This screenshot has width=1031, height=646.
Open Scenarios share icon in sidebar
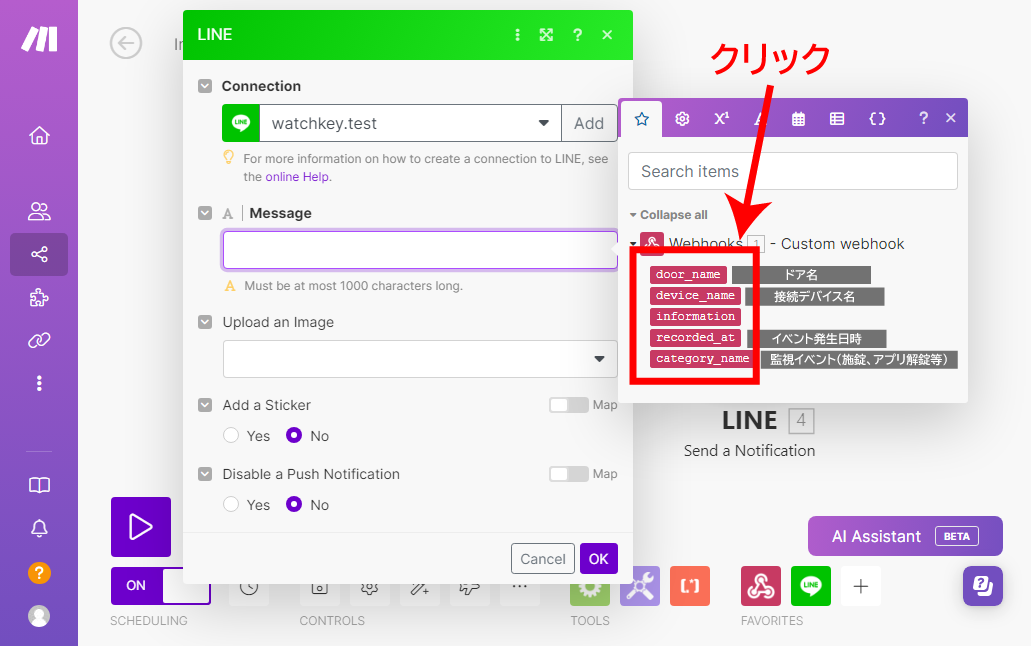tap(39, 254)
